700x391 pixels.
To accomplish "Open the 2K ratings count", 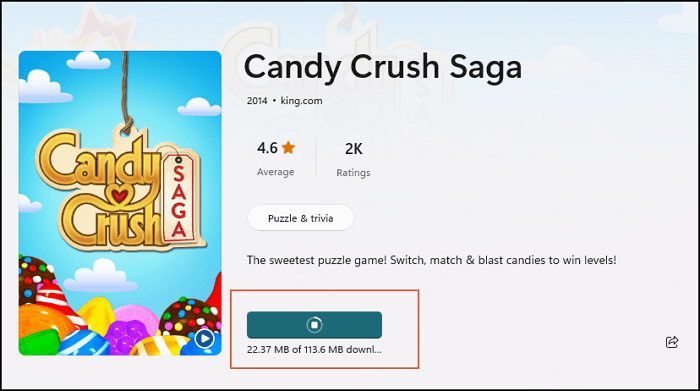I will click(354, 149).
